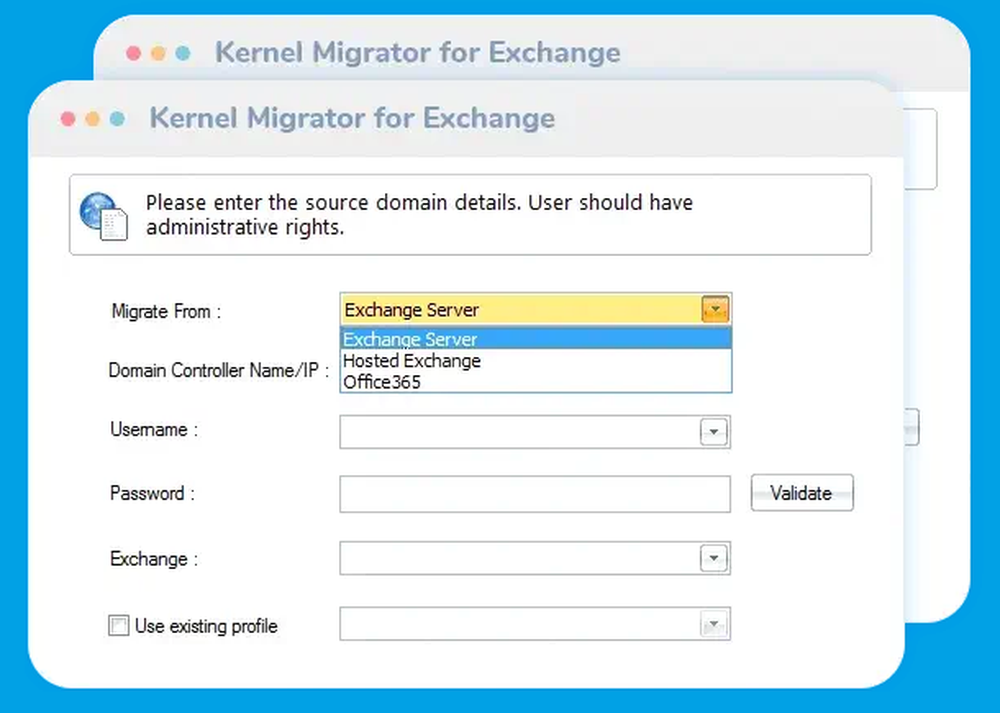
Task: Click the Exchange combo box field
Action: tap(535, 558)
